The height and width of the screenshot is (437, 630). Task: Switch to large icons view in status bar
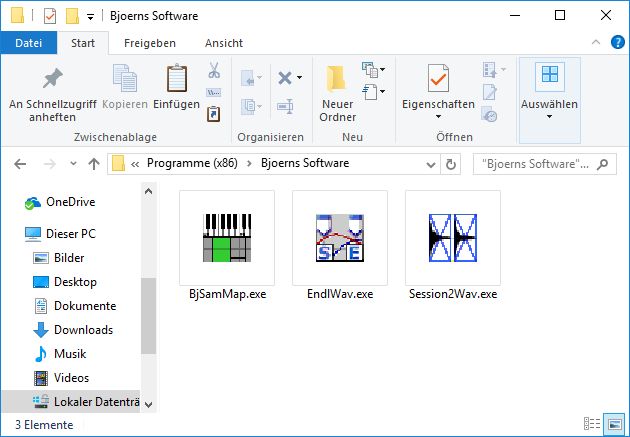click(x=614, y=424)
